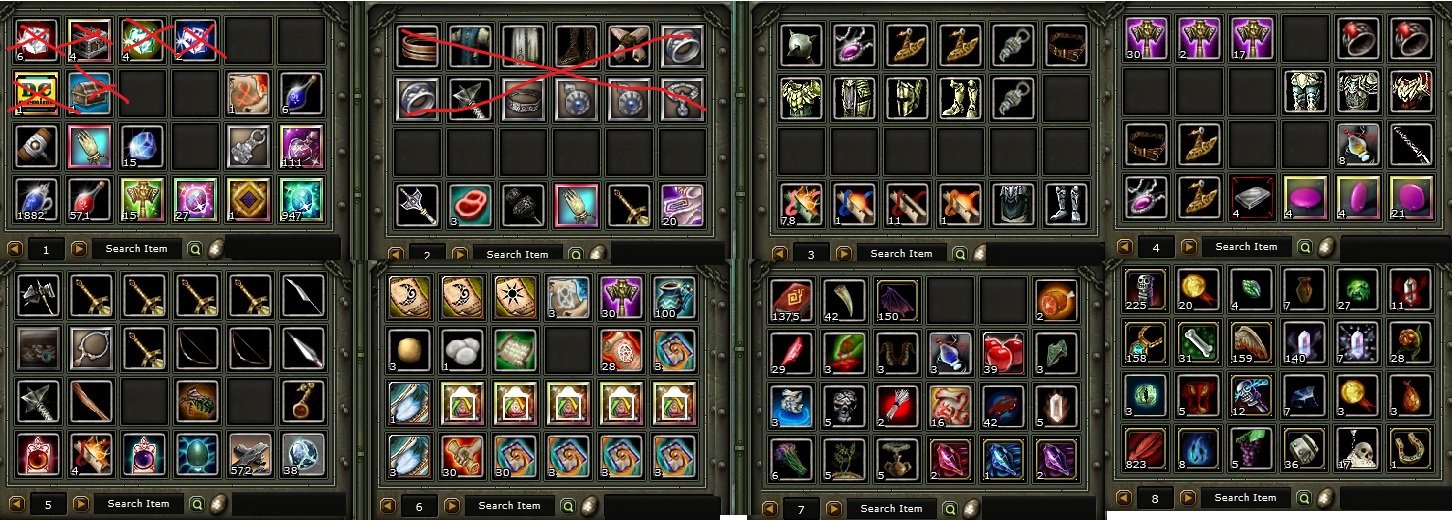The width and height of the screenshot is (1452, 521).
Task: Select the empty slot beside the purple wing item
Action: pos(949,299)
